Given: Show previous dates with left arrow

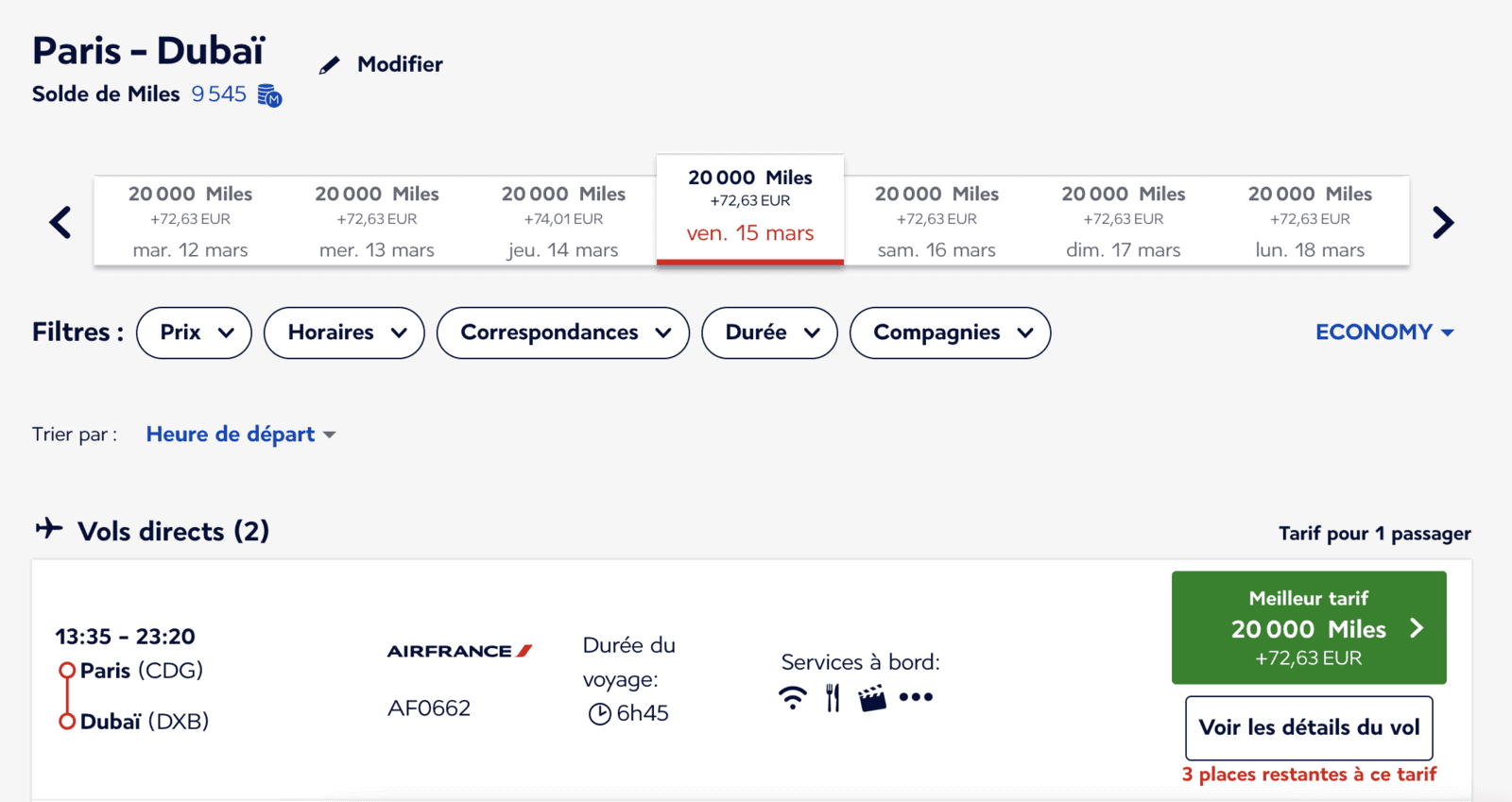Looking at the screenshot, I should tap(60, 223).
